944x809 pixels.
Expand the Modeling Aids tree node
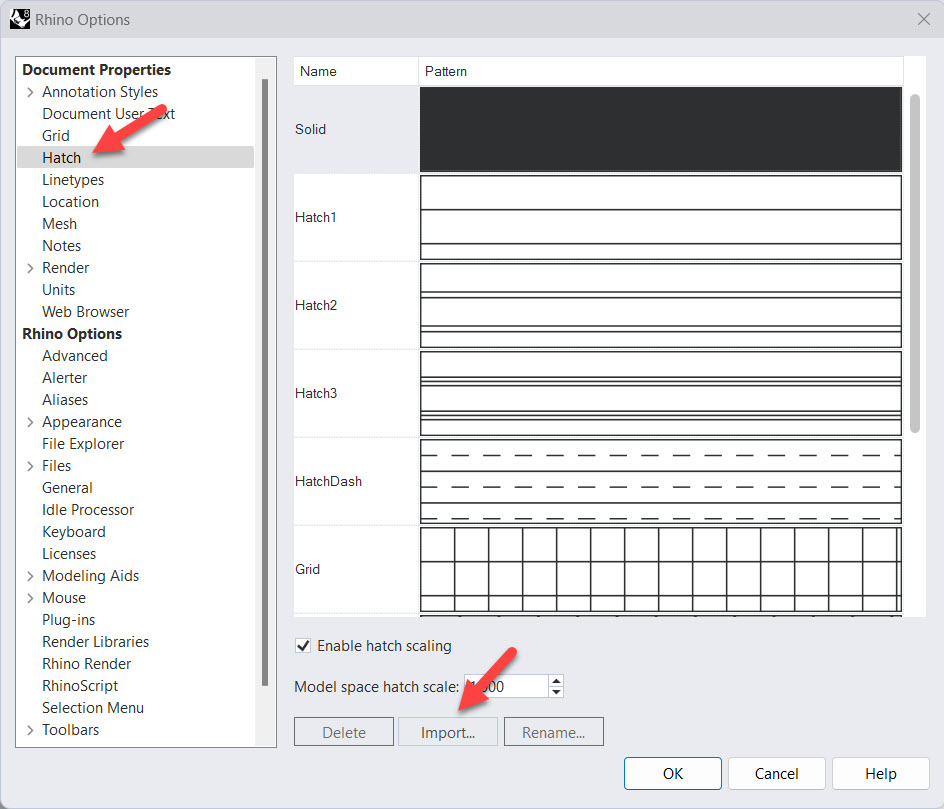[30, 576]
